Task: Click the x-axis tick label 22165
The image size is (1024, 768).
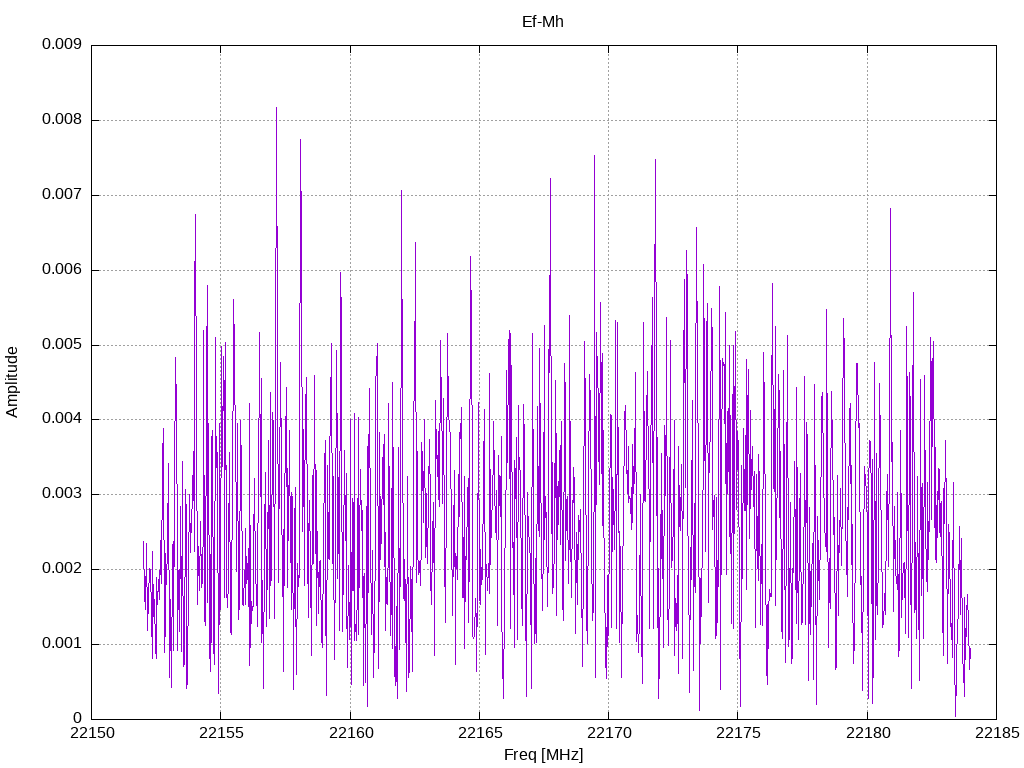Action: point(480,733)
